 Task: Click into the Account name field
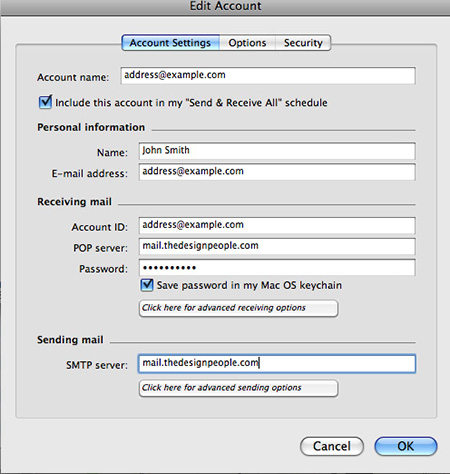point(268,75)
